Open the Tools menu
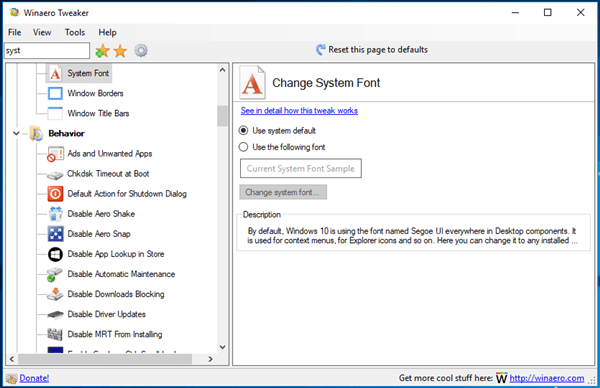The height and width of the screenshot is (388, 600). coord(75,33)
